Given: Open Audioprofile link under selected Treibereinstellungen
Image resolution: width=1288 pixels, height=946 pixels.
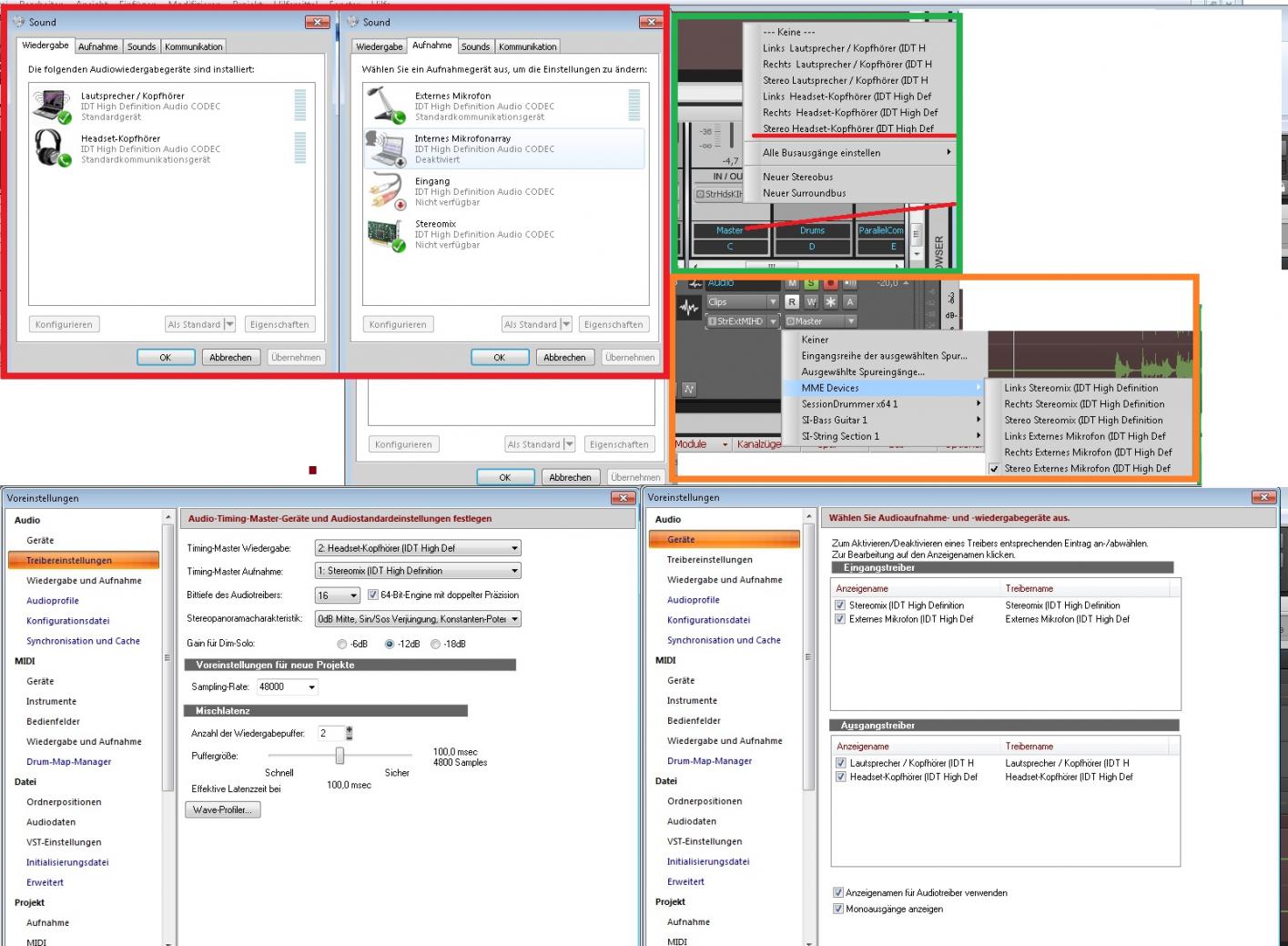Looking at the screenshot, I should click(x=53, y=601).
